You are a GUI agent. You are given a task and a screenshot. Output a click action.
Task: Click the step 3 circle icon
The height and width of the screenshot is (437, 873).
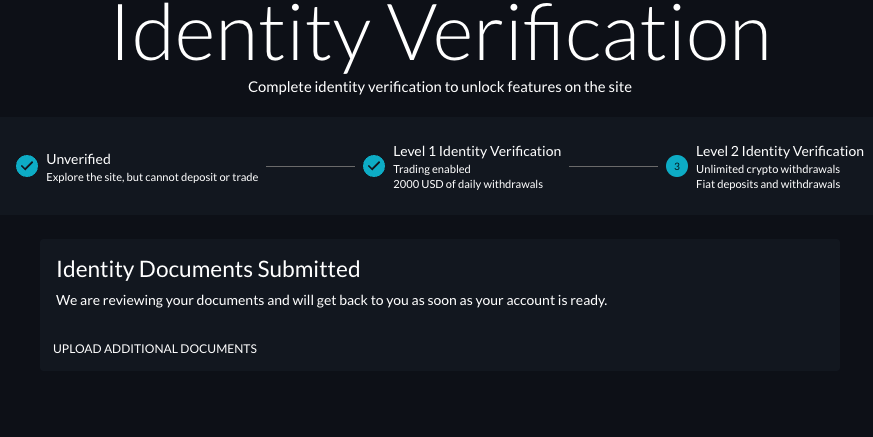[676, 166]
